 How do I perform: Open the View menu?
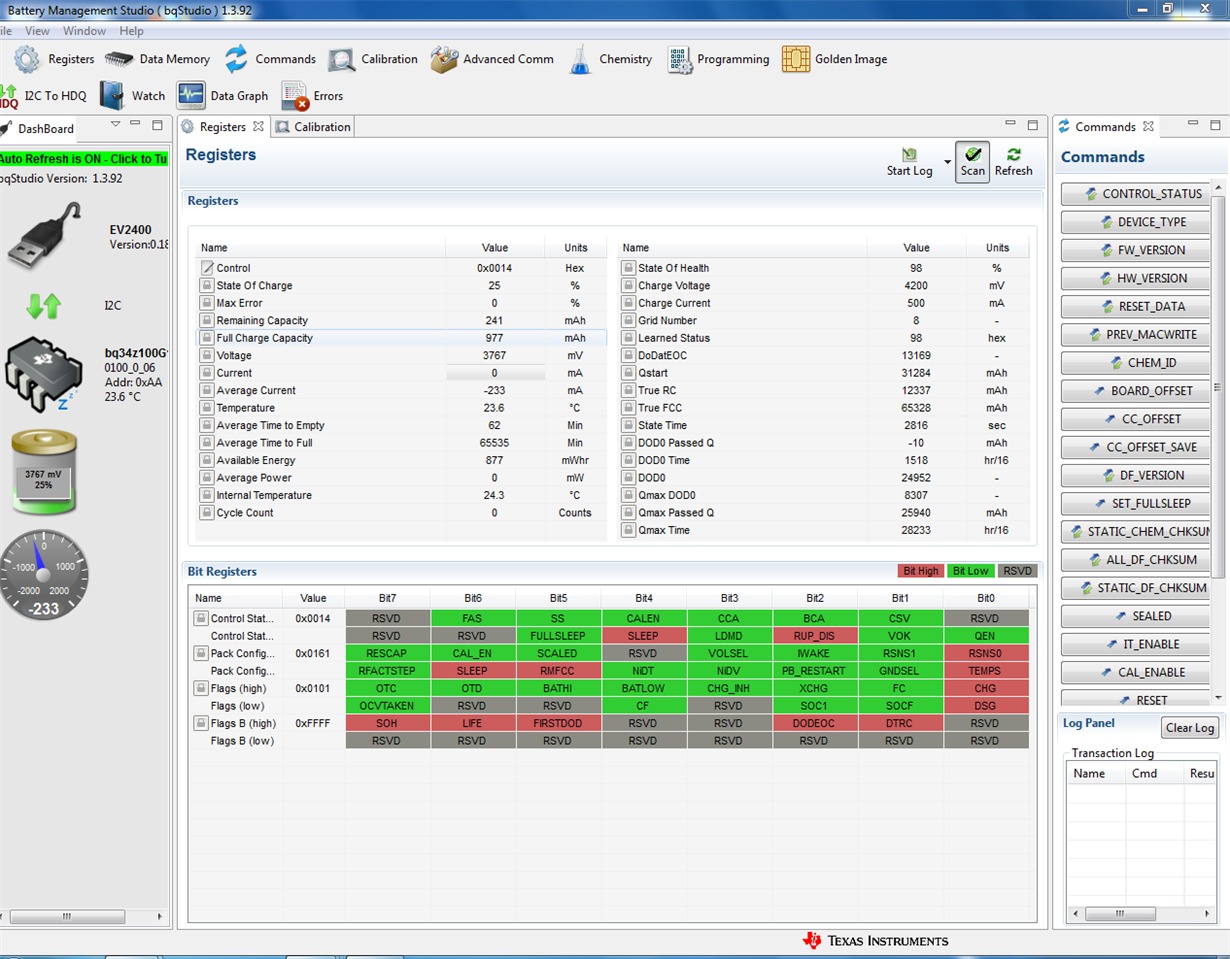(37, 31)
